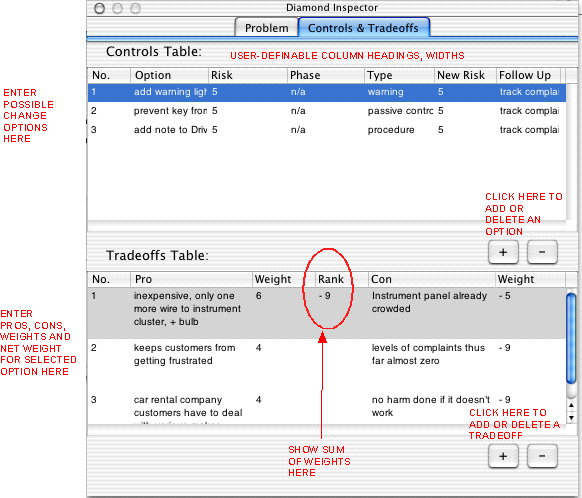Image resolution: width=582 pixels, height=498 pixels.
Task: Remove a tradeoff with the minus button
Action: (x=542, y=456)
